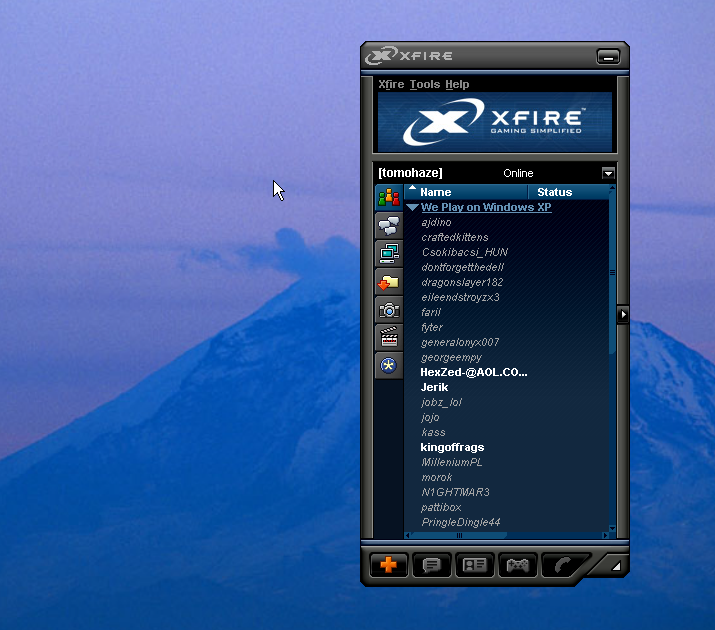
Task: Open the chat rooms speech bubbles icon
Action: click(388, 225)
